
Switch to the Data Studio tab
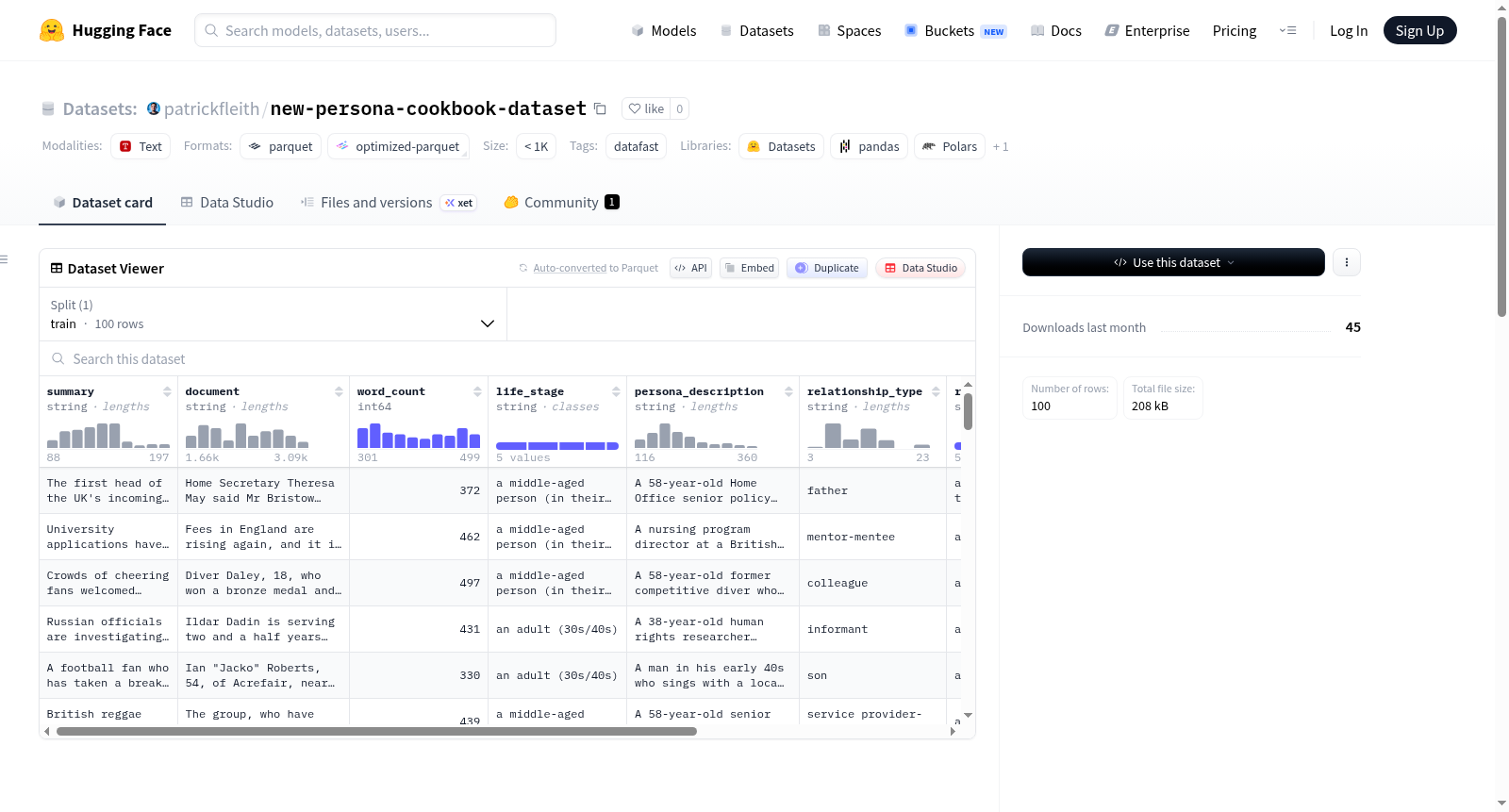[227, 202]
